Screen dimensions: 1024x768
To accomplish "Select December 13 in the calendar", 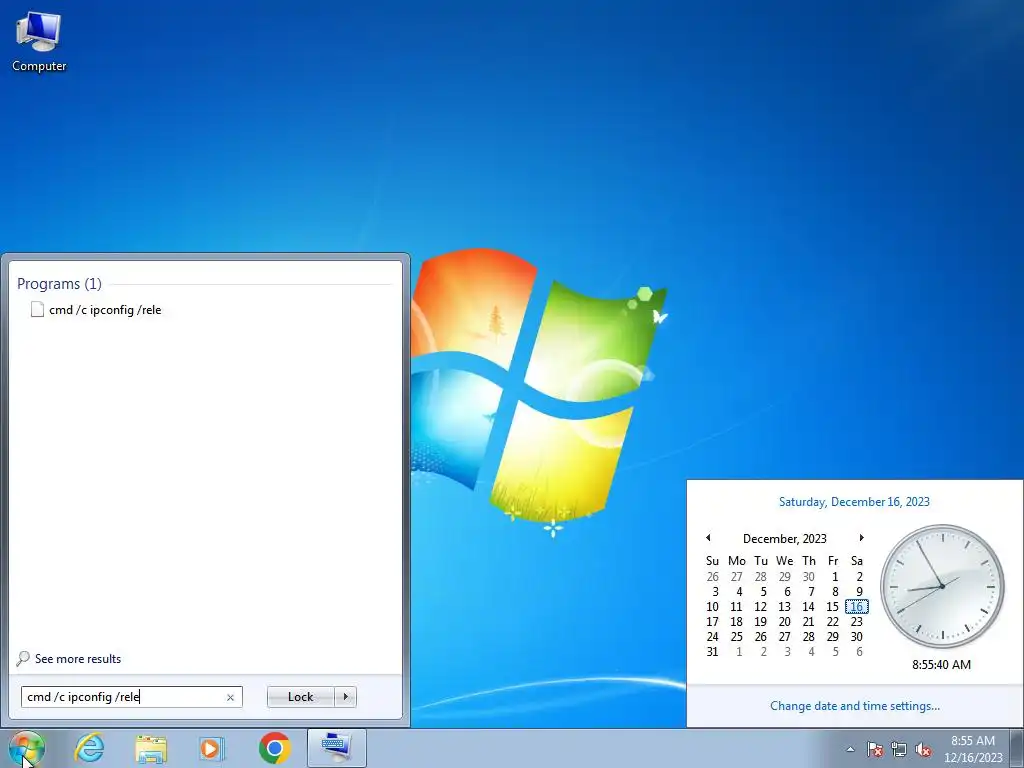I will (785, 607).
